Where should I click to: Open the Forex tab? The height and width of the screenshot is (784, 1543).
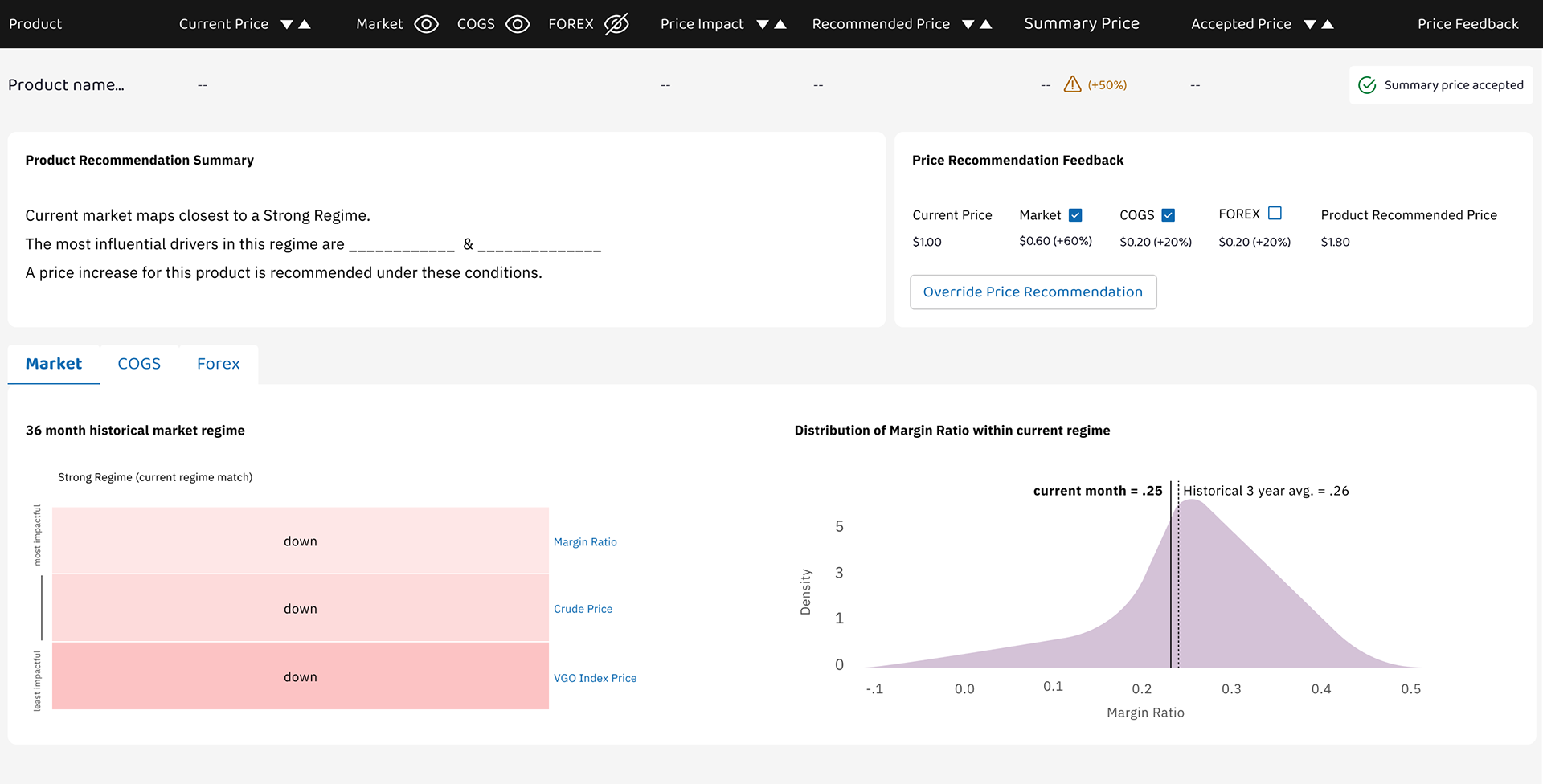(218, 364)
